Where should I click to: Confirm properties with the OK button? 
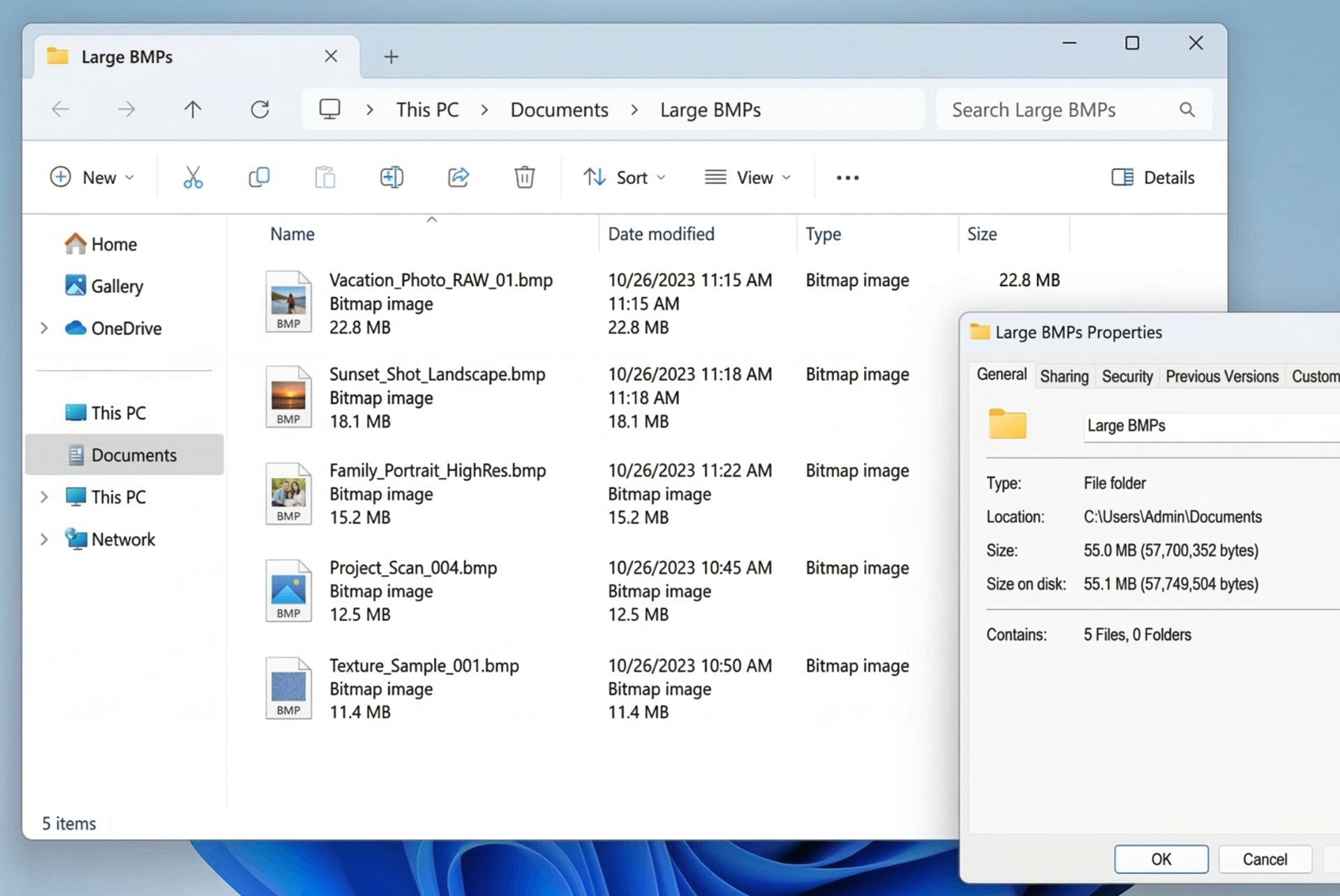point(1161,859)
